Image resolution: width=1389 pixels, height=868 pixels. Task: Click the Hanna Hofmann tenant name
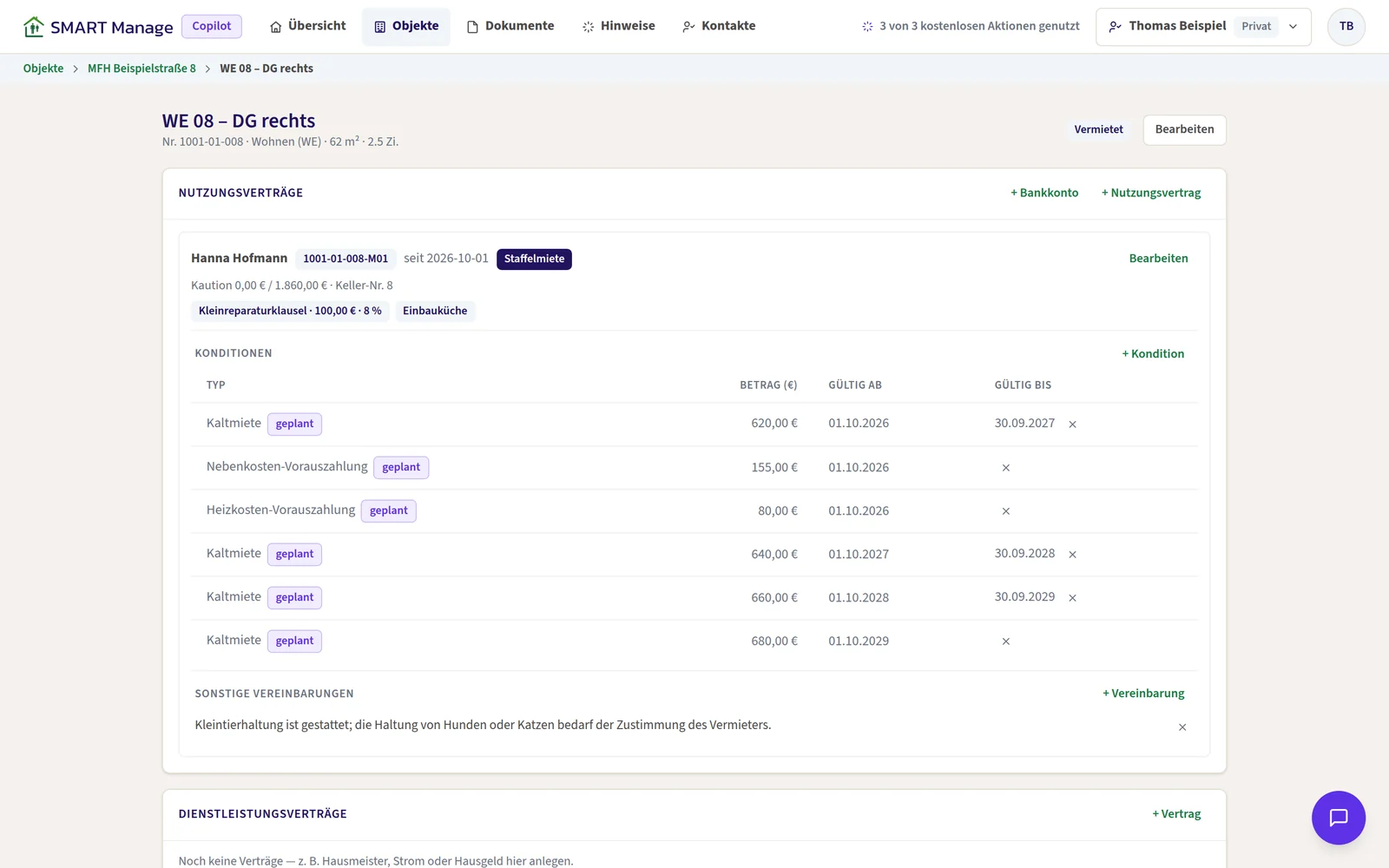239,259
